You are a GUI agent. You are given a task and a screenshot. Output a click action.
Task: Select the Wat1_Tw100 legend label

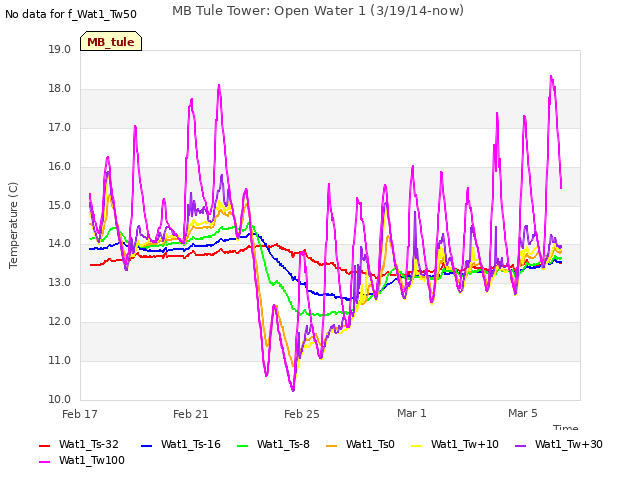(92, 460)
